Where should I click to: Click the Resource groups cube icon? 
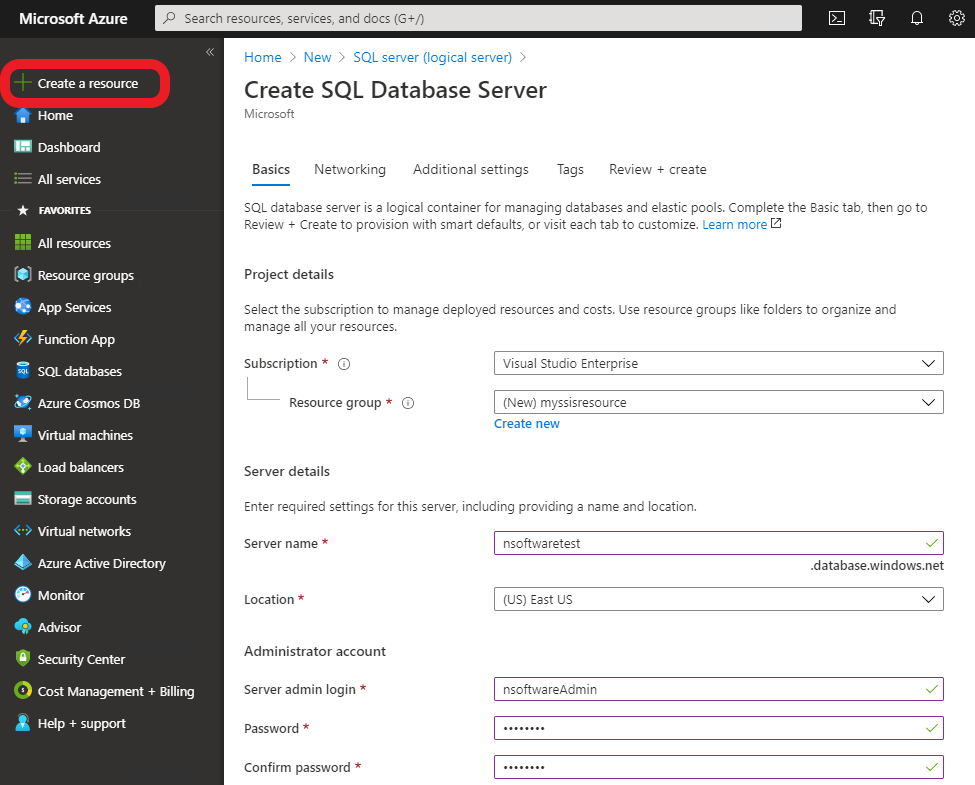[22, 274]
